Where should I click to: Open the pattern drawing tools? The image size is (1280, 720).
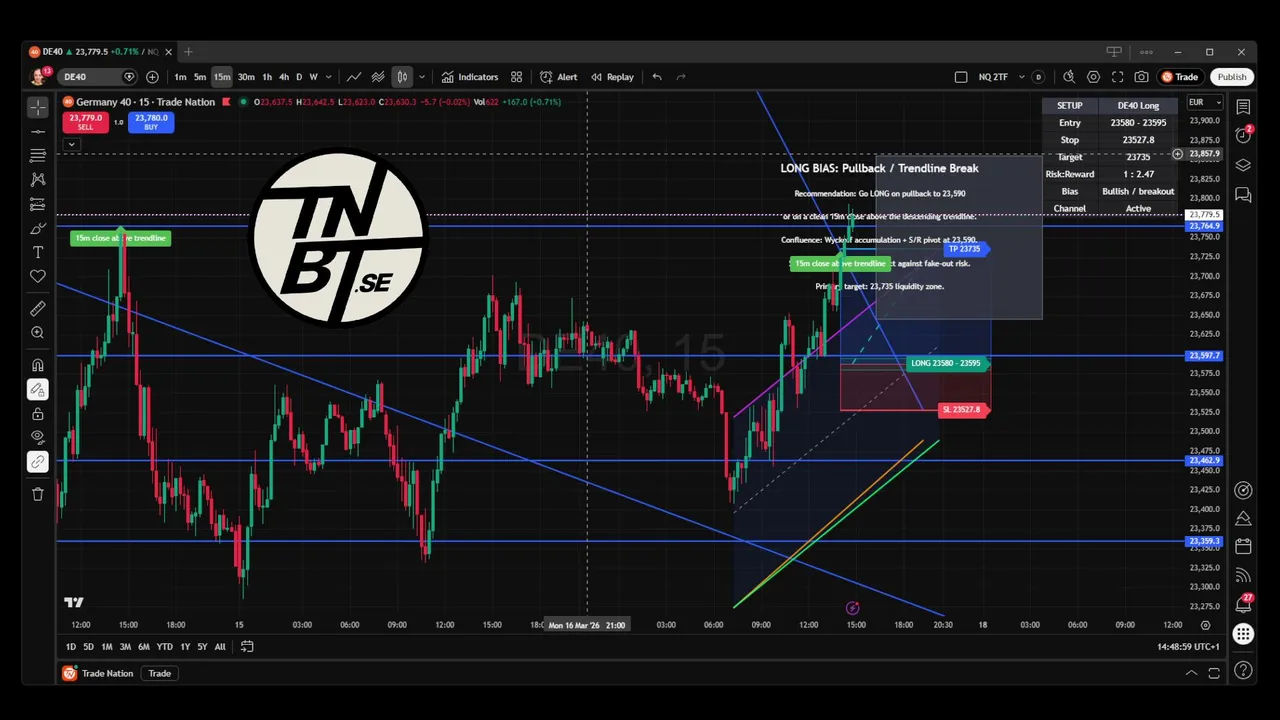point(38,179)
